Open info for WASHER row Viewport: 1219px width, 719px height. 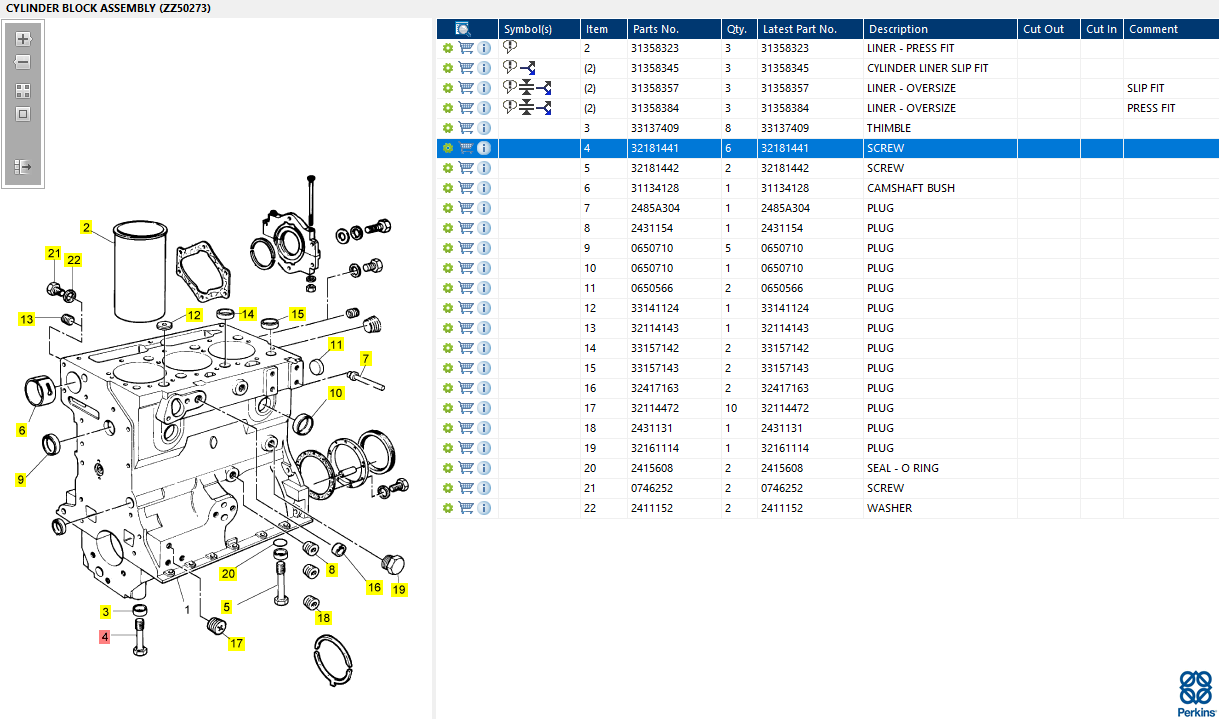[484, 508]
